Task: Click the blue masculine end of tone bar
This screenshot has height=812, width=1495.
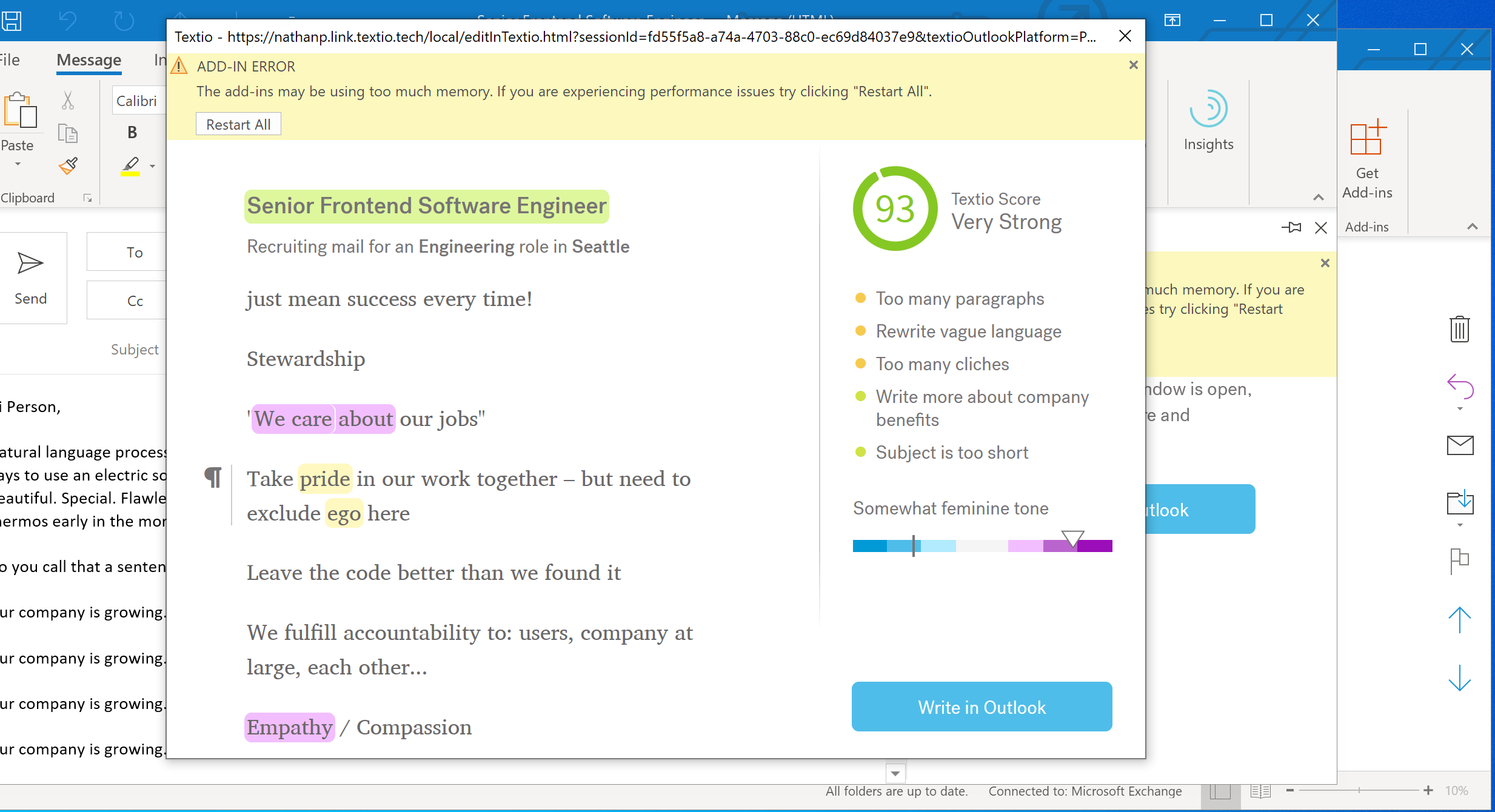Action: 869,546
